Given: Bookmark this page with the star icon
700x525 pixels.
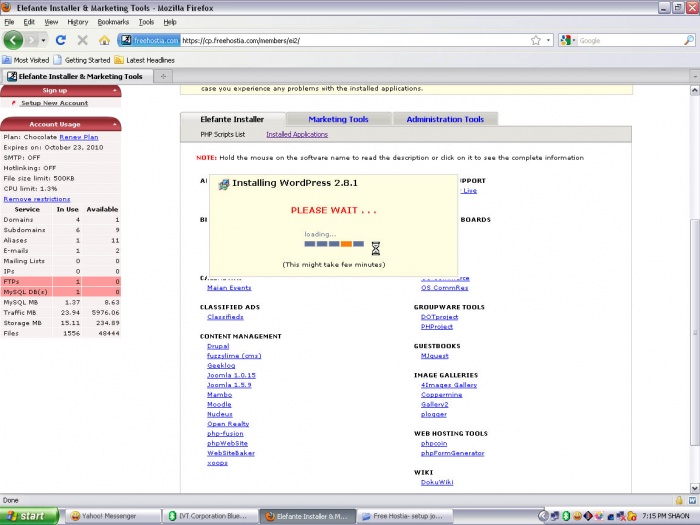Looking at the screenshot, I should tap(536, 40).
